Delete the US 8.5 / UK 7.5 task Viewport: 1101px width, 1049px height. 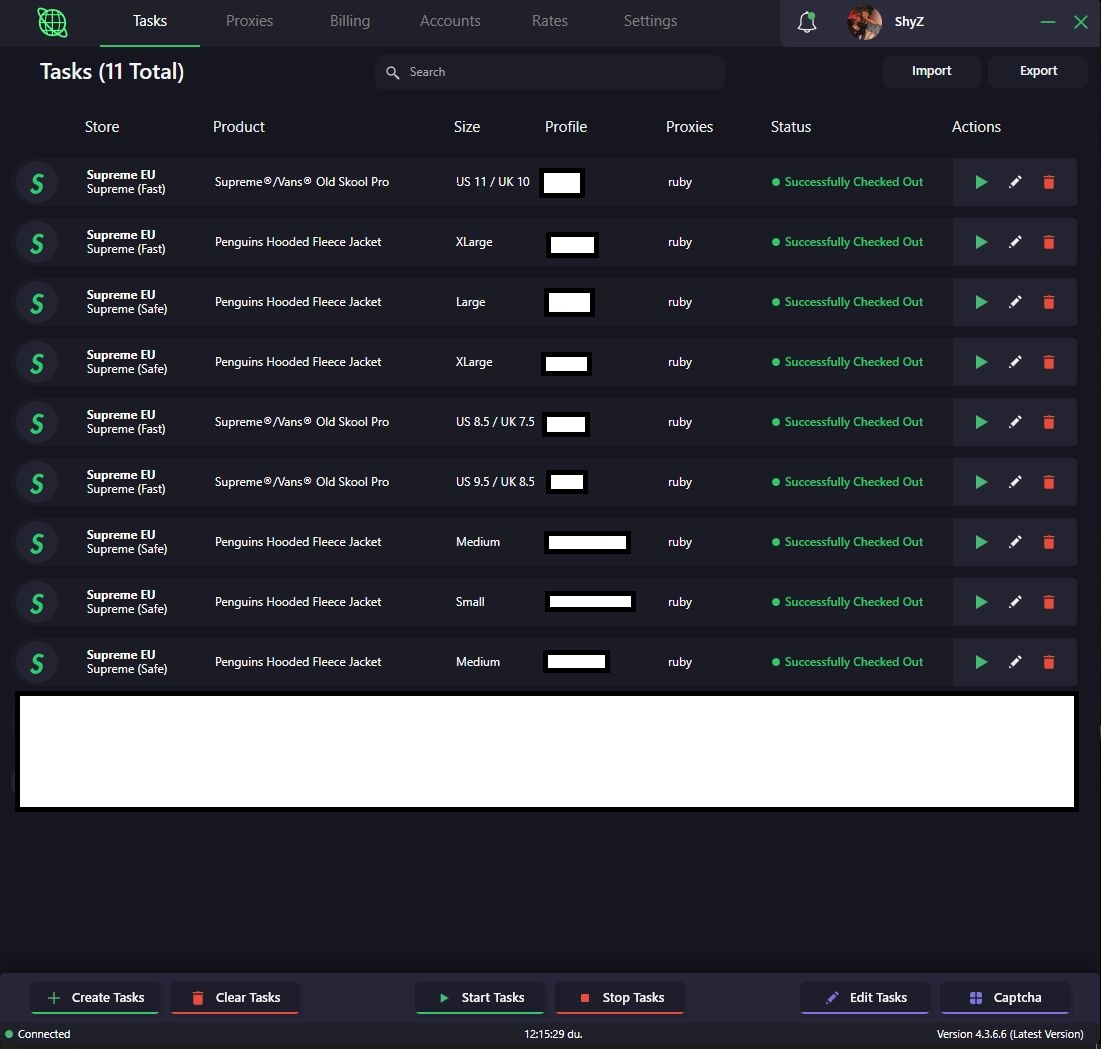pos(1048,422)
